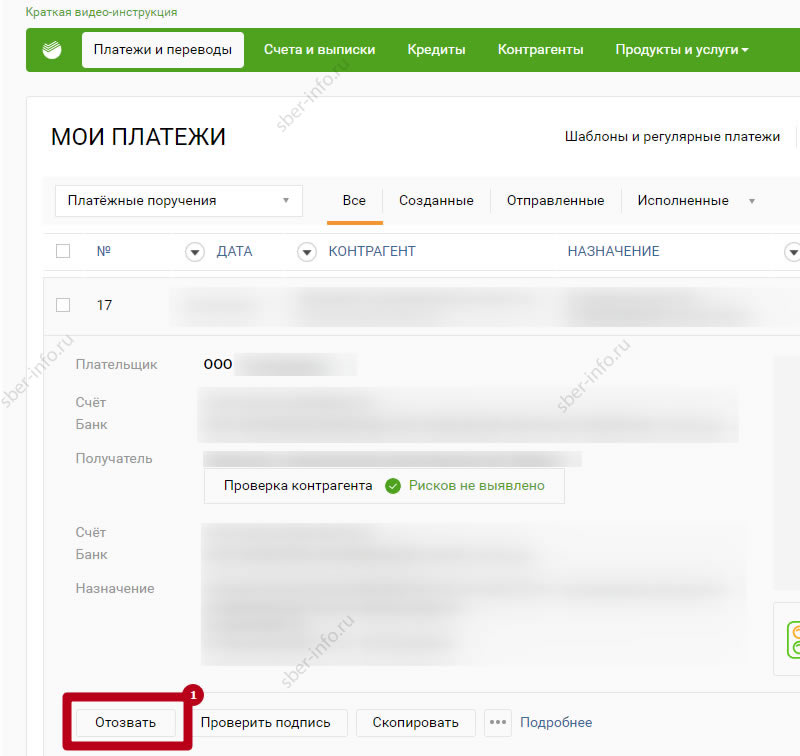Open sort menu before ДАТА column
The image size is (800, 756).
click(194, 252)
